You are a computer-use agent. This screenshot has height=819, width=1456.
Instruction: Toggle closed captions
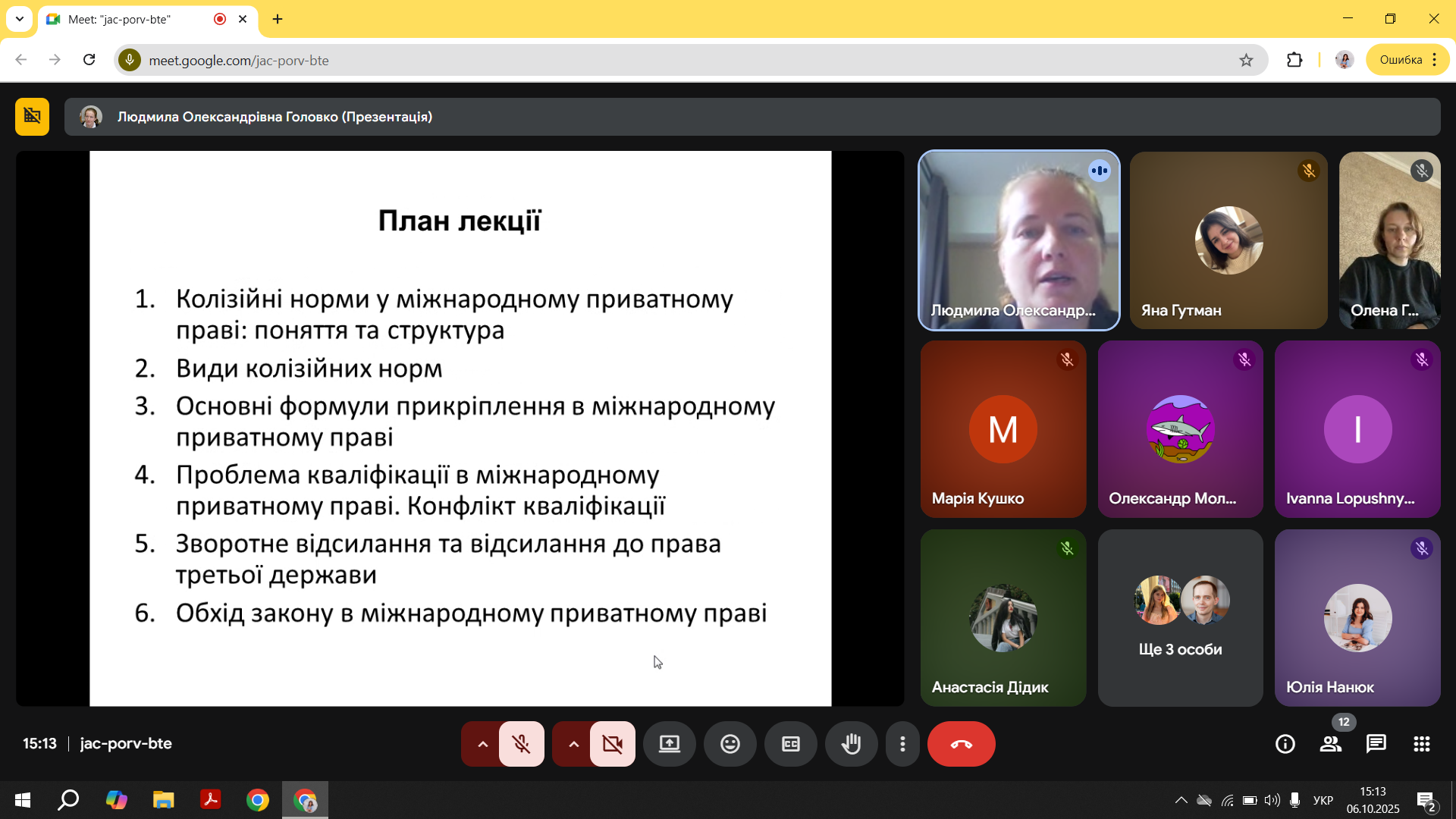coord(790,744)
